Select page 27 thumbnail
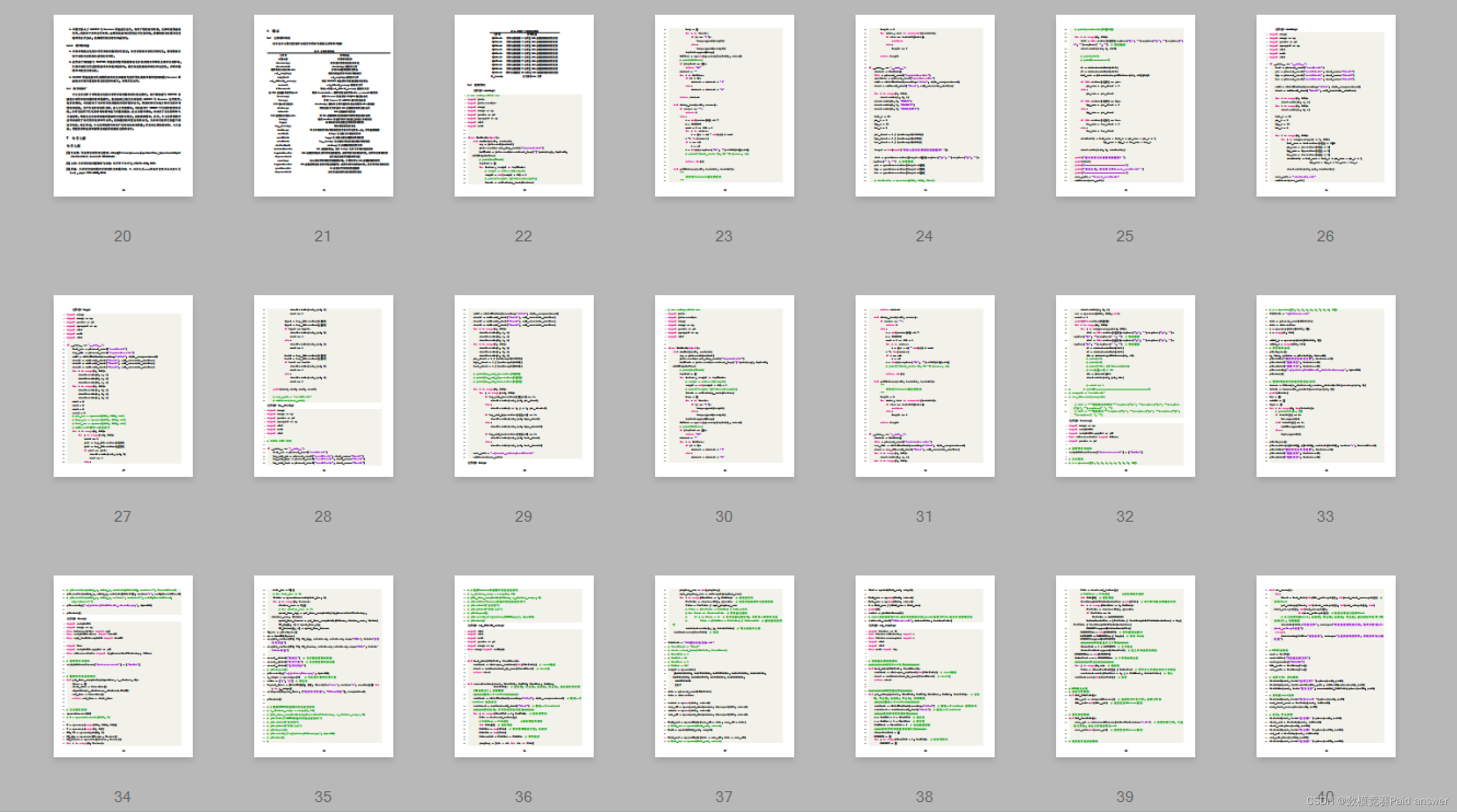 pos(123,385)
